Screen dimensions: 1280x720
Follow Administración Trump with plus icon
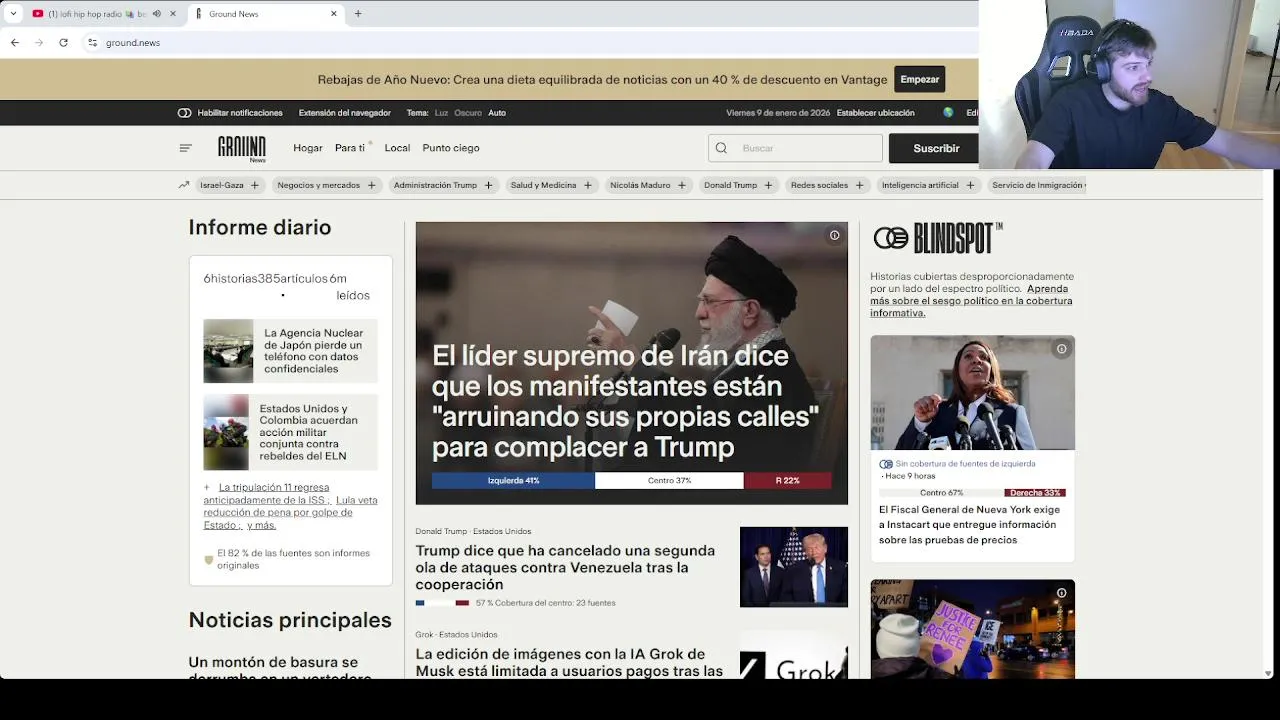[488, 185]
